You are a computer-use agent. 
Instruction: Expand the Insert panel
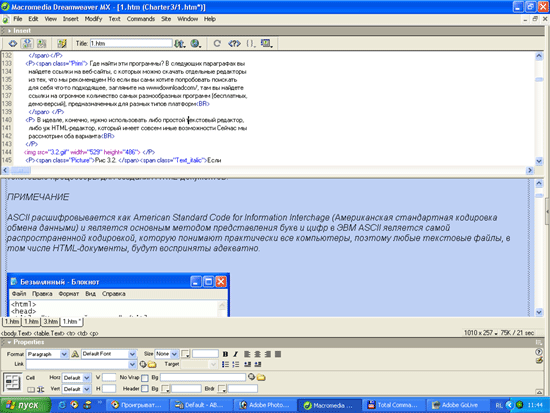pos(9,31)
